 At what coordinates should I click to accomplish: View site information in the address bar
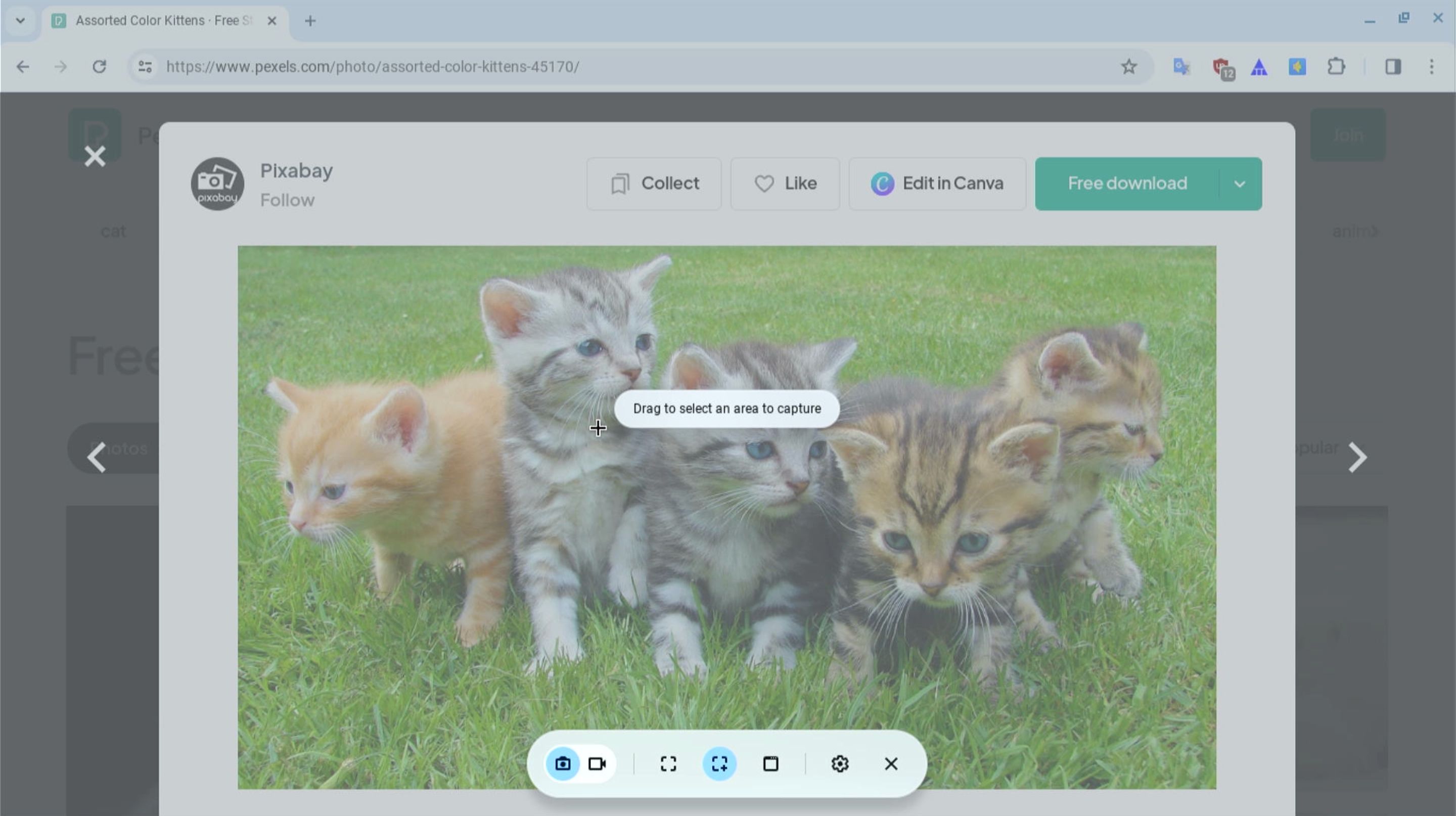pyautogui.click(x=144, y=67)
